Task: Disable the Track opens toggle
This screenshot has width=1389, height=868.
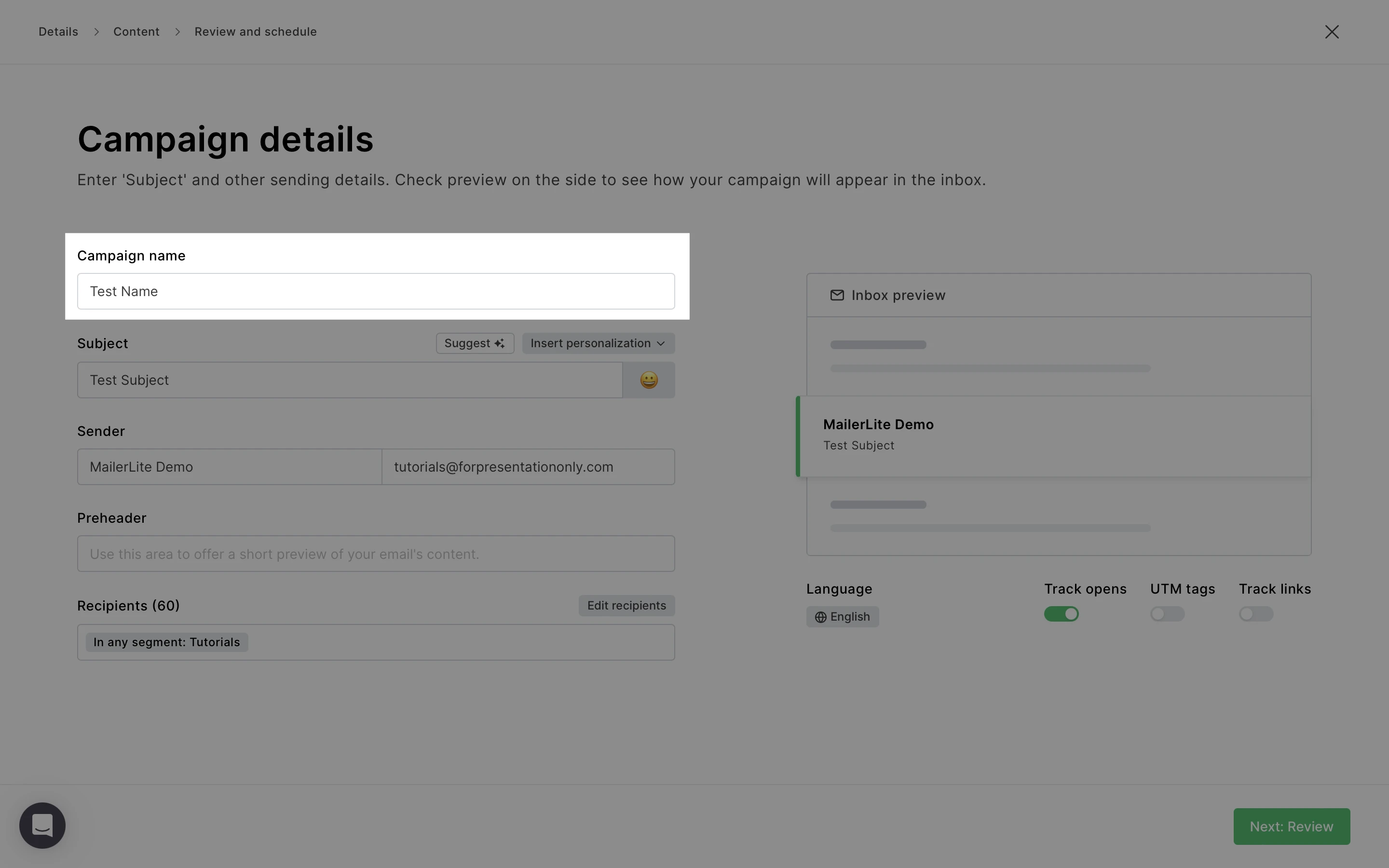Action: (x=1061, y=614)
